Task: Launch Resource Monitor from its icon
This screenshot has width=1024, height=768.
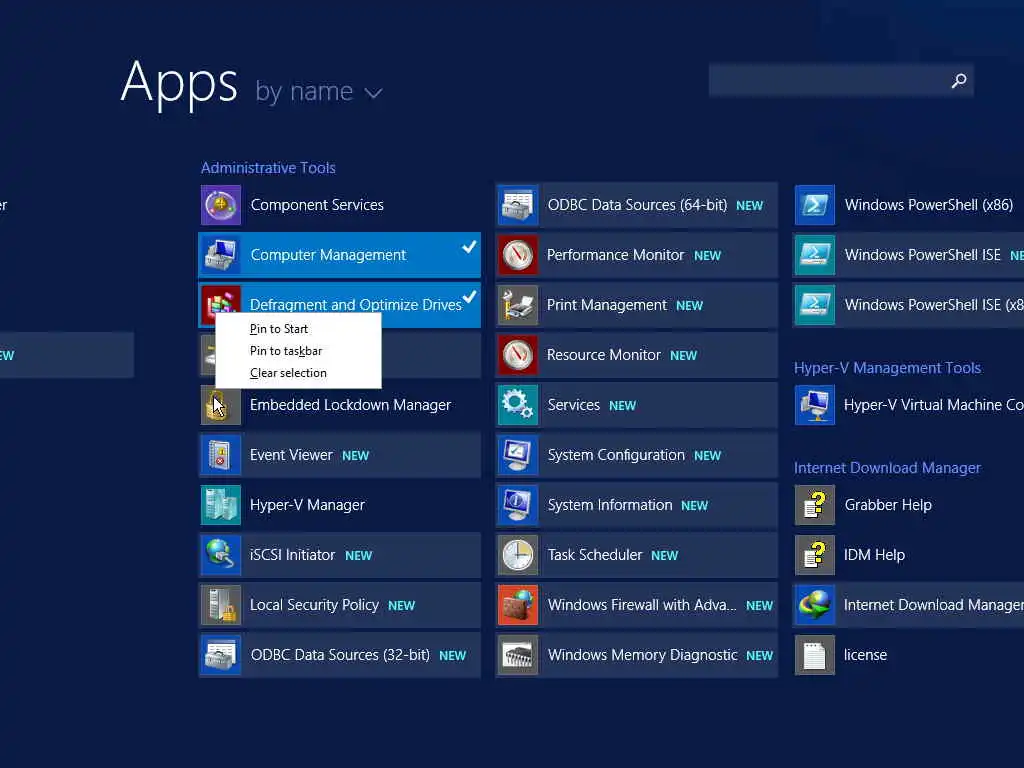Action: 518,355
